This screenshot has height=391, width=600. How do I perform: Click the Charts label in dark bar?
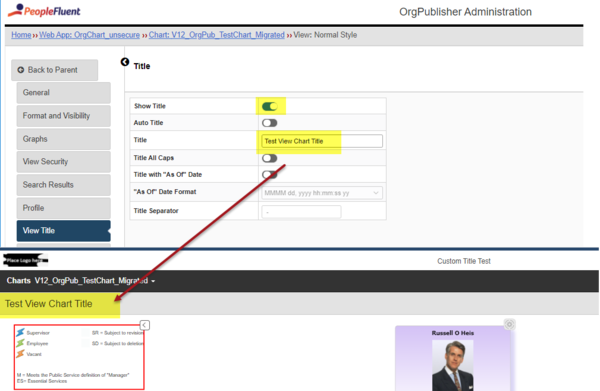click(x=18, y=281)
